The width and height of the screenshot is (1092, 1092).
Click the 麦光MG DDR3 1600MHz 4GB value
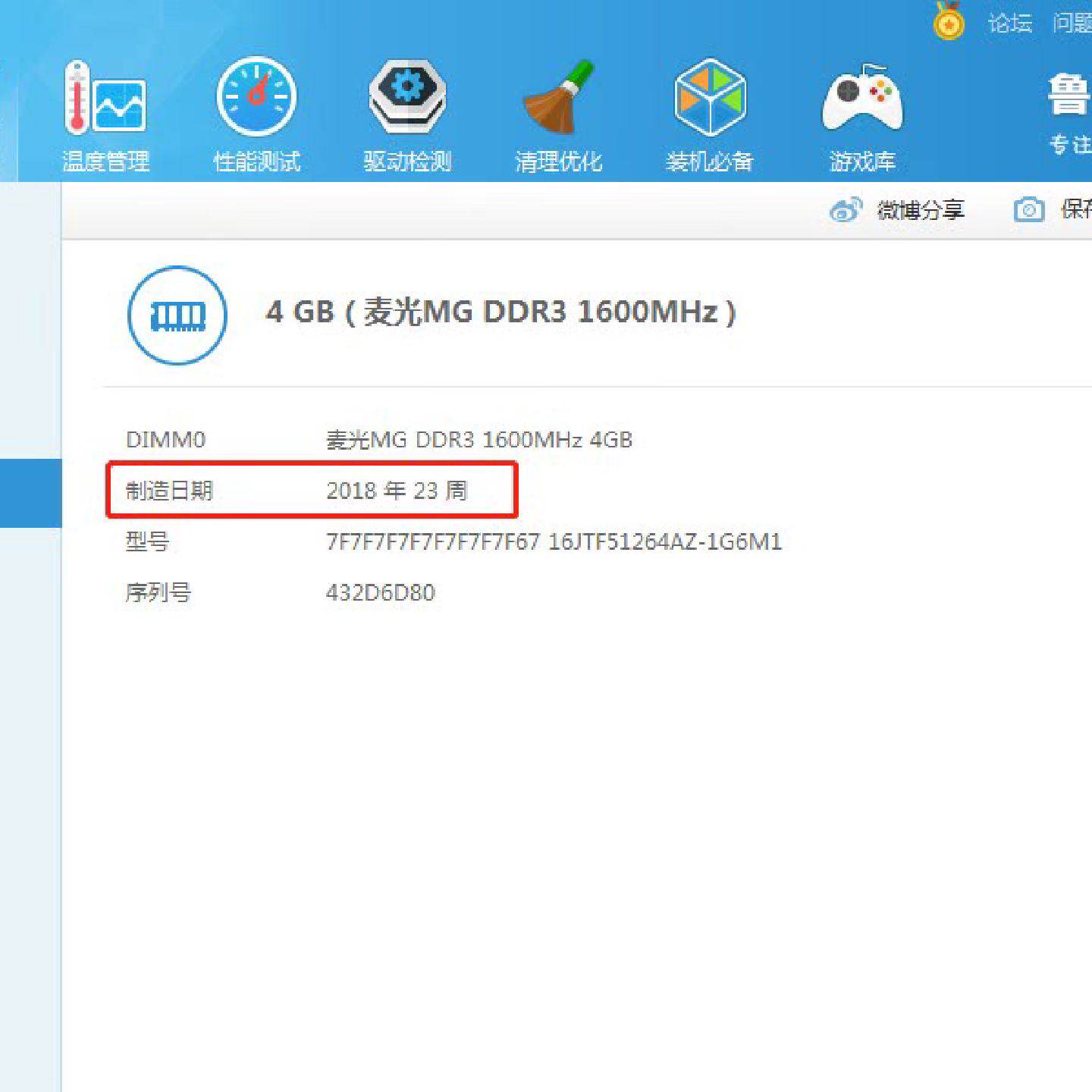479,440
